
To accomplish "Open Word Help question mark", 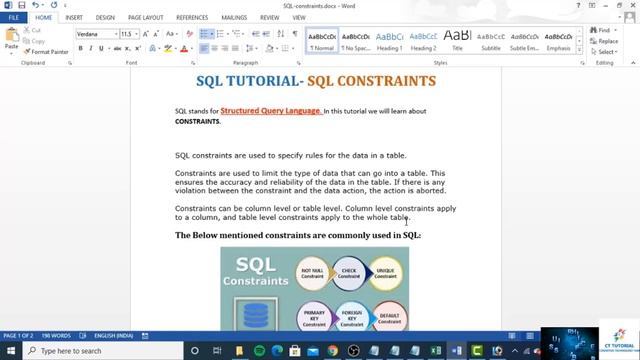I will [578, 5].
